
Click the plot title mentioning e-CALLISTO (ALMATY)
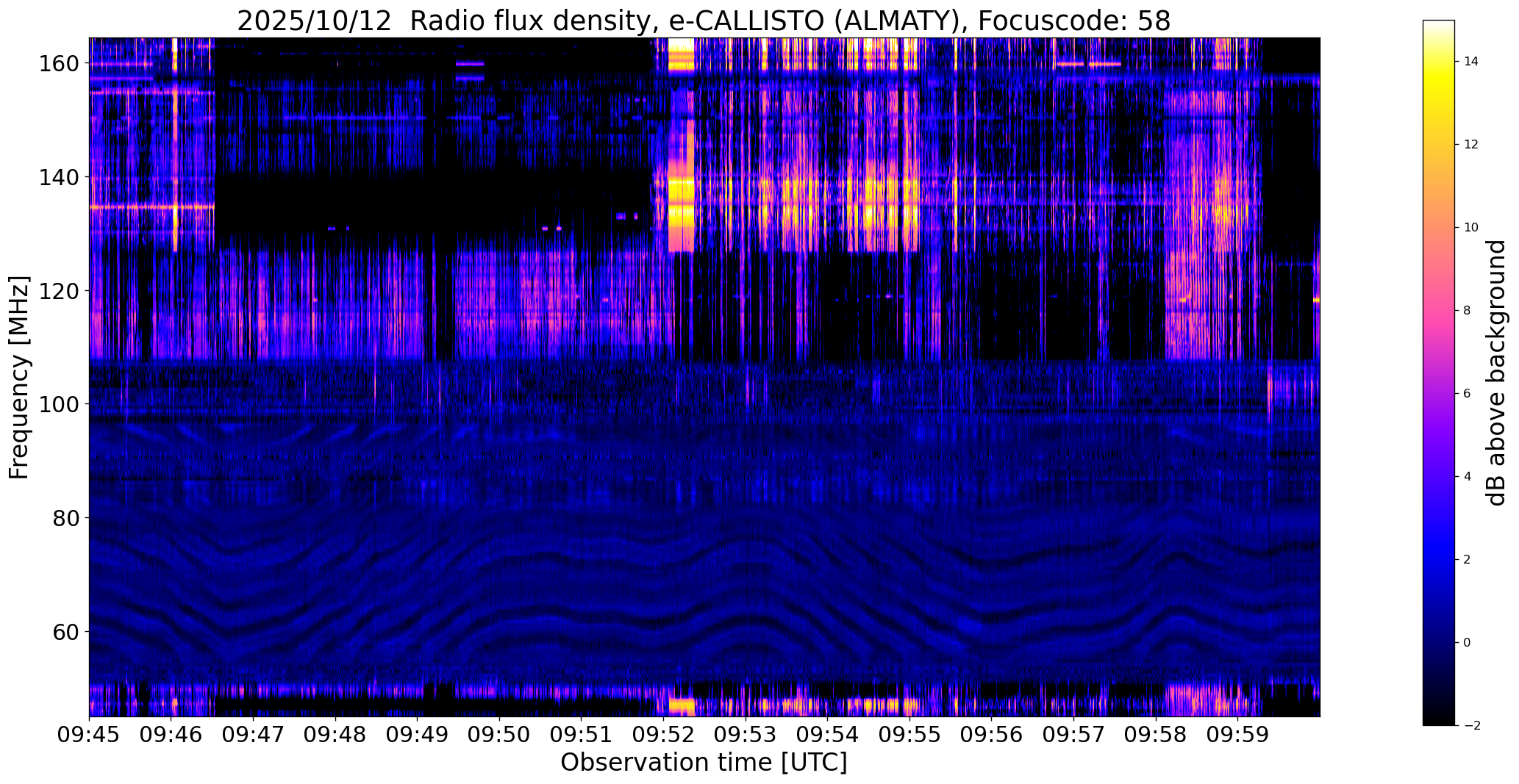pos(704,21)
